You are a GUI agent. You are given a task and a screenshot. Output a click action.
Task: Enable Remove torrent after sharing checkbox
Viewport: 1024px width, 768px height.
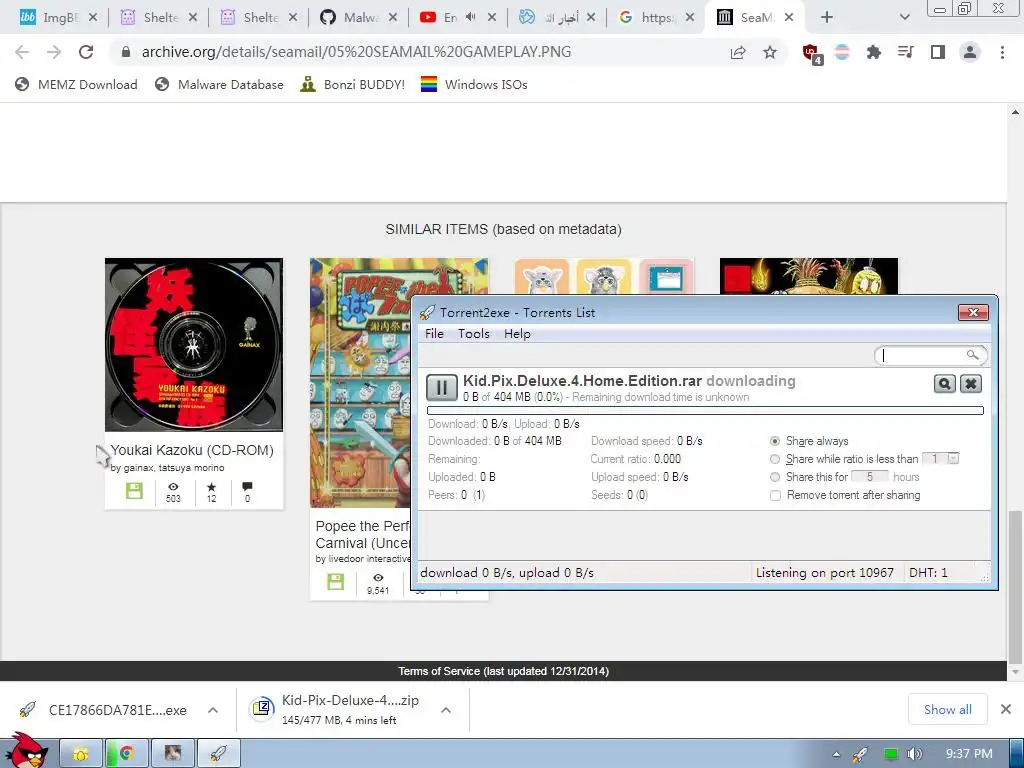tap(775, 496)
